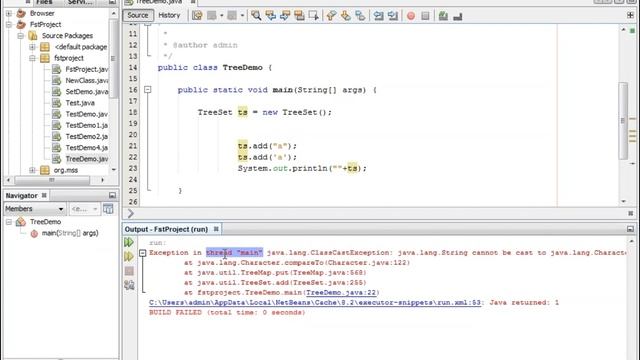This screenshot has height=360, width=640.
Task: Minimize the Output window panel
Action: [x=630, y=229]
